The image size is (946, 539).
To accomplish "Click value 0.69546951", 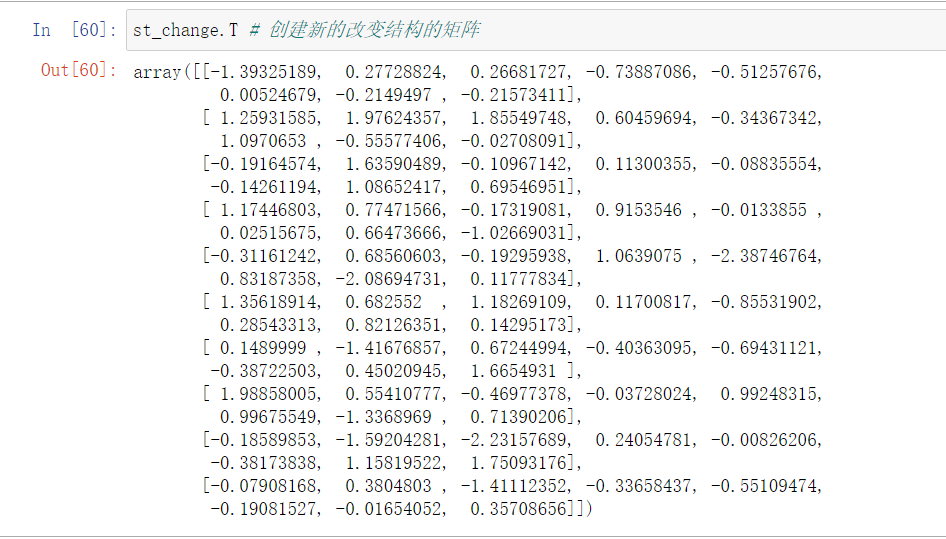I will (518, 187).
